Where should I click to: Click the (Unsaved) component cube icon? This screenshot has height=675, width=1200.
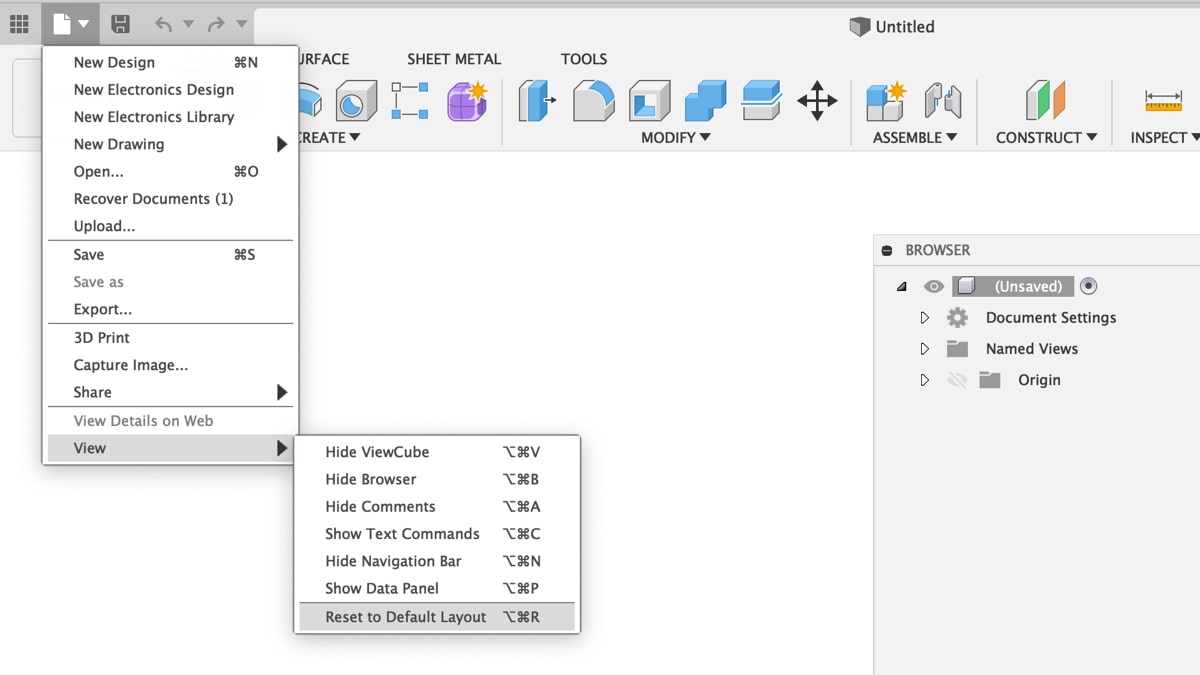point(966,287)
